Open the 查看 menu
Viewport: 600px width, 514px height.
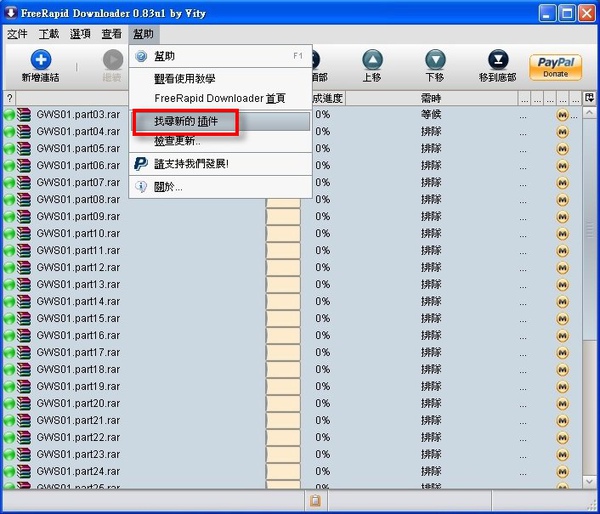pyautogui.click(x=111, y=34)
